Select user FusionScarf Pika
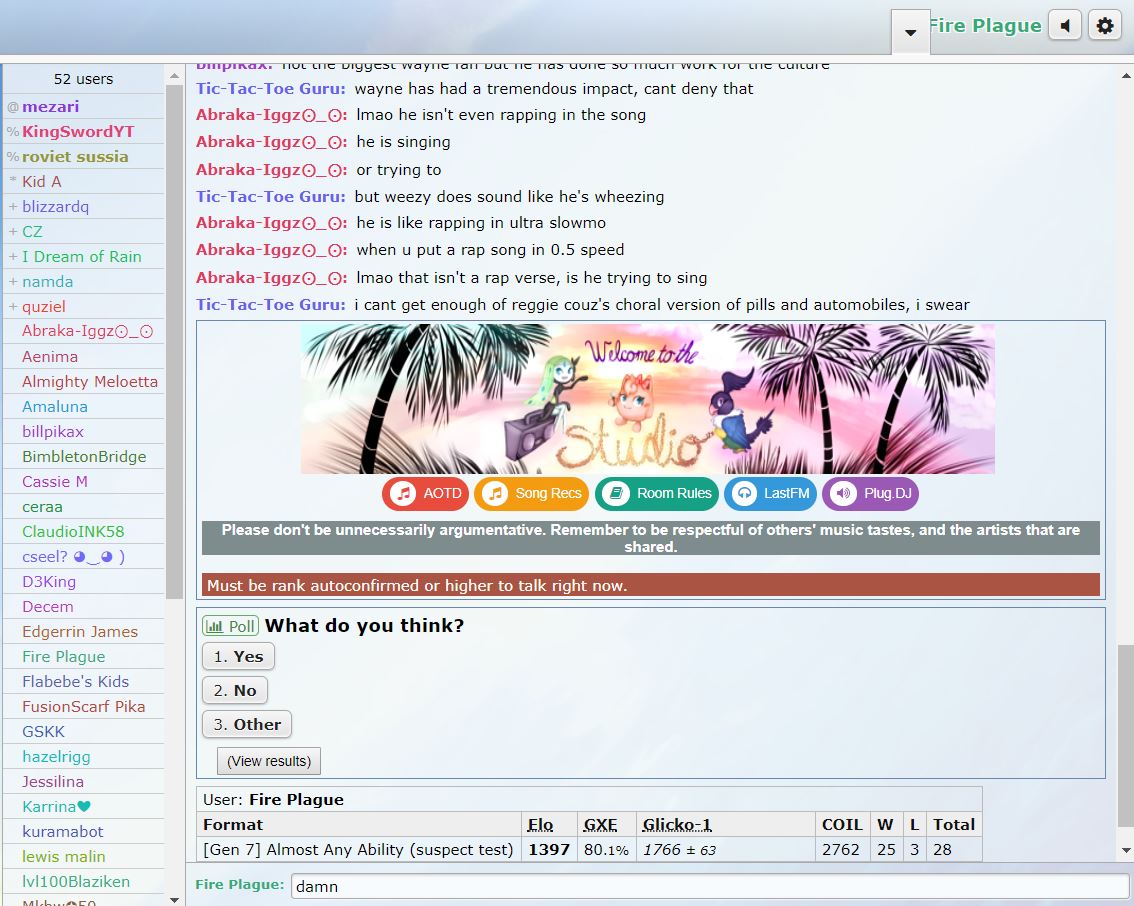1134x906 pixels. (x=83, y=706)
